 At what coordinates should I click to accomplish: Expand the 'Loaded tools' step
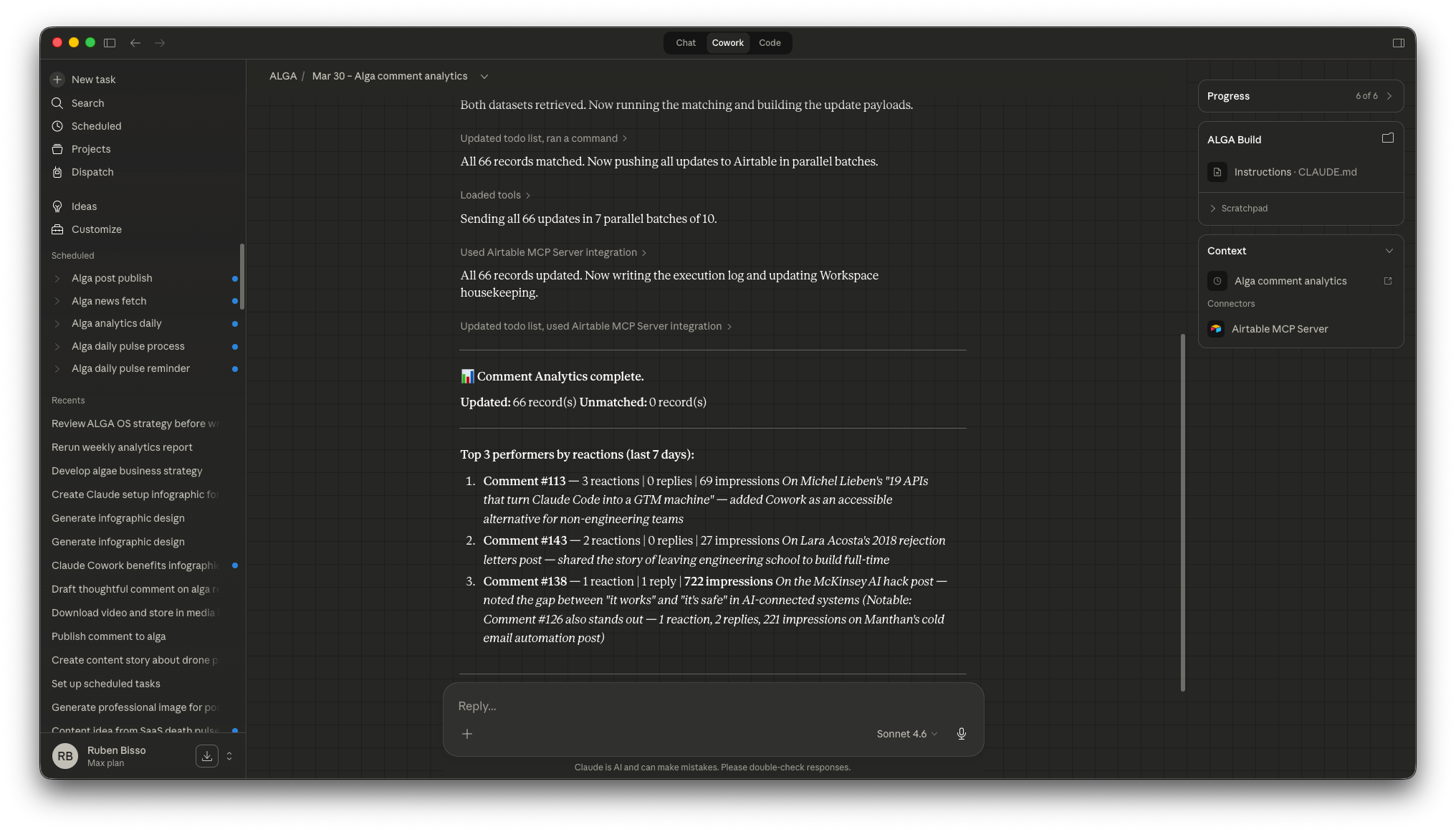click(495, 195)
